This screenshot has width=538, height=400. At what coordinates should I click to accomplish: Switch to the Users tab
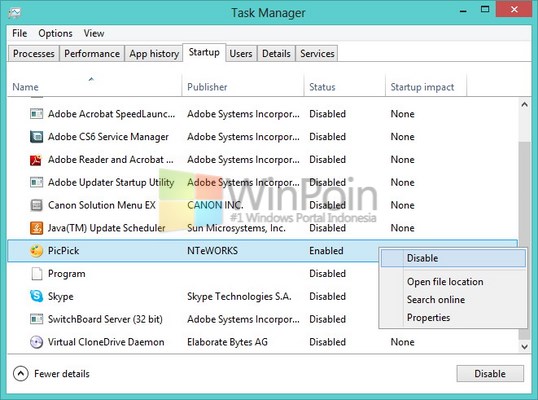pos(241,54)
